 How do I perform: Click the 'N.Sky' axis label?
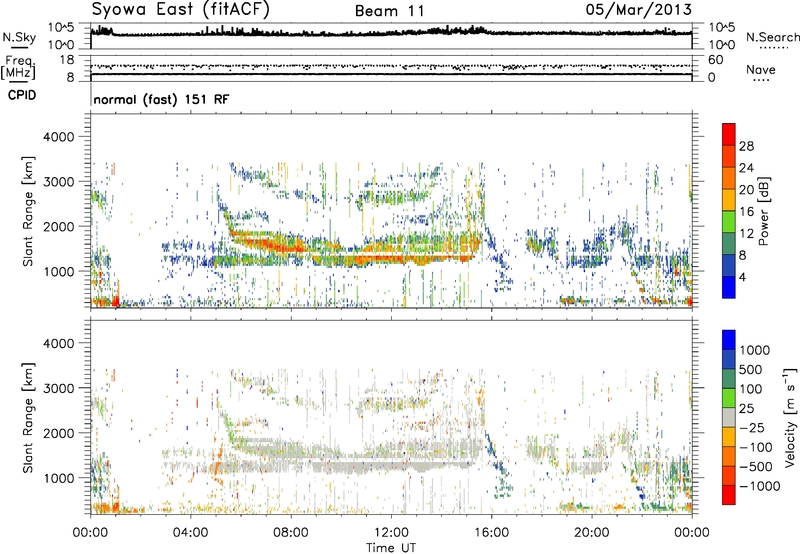pos(19,37)
